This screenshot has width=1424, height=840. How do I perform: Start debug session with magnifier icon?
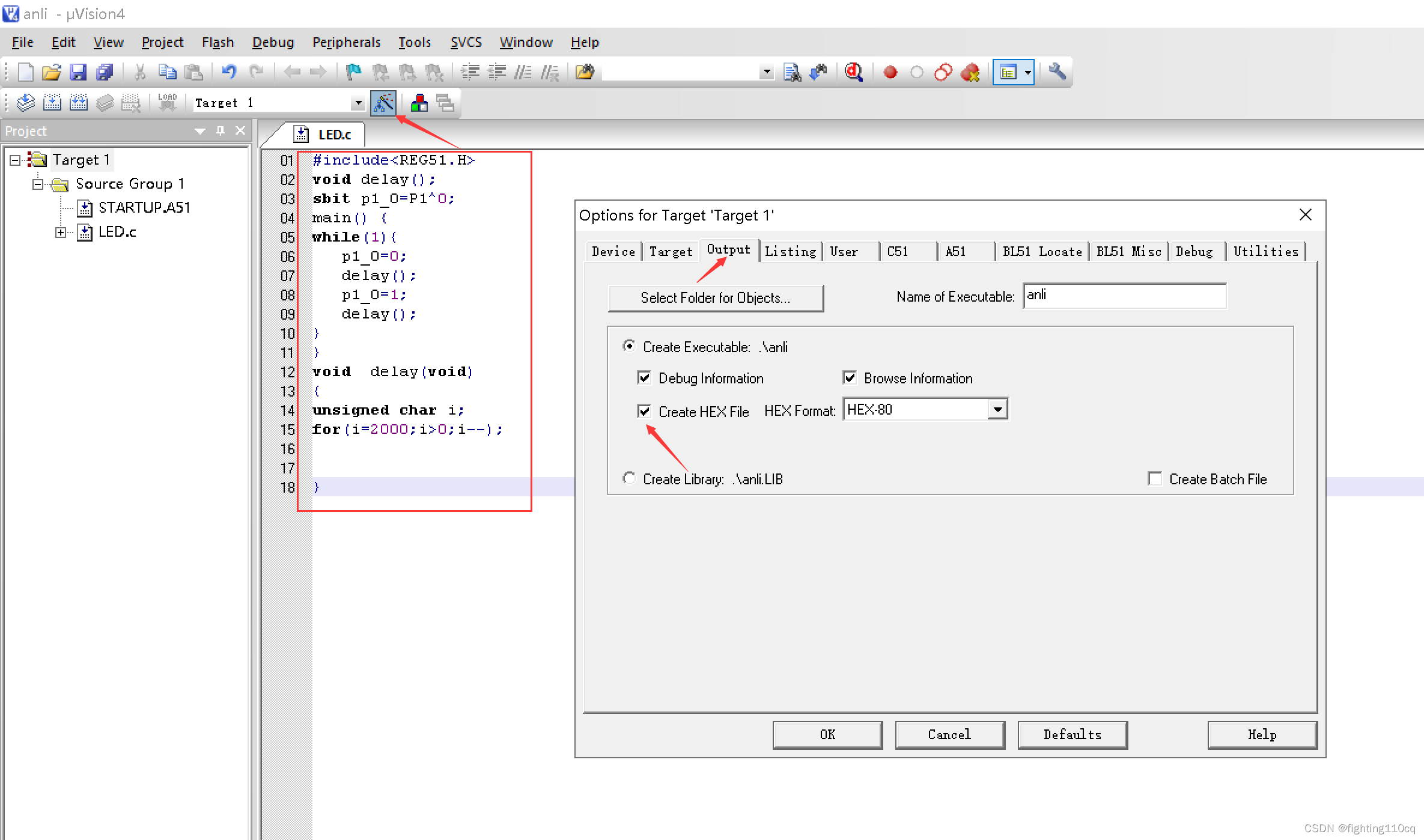tap(854, 73)
